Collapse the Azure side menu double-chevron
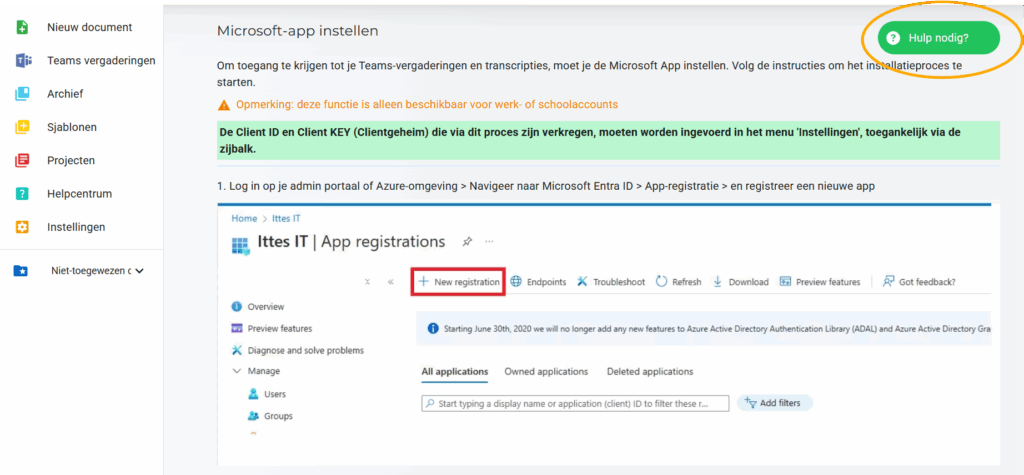Viewport: 1024px width, 475px height. (x=391, y=282)
